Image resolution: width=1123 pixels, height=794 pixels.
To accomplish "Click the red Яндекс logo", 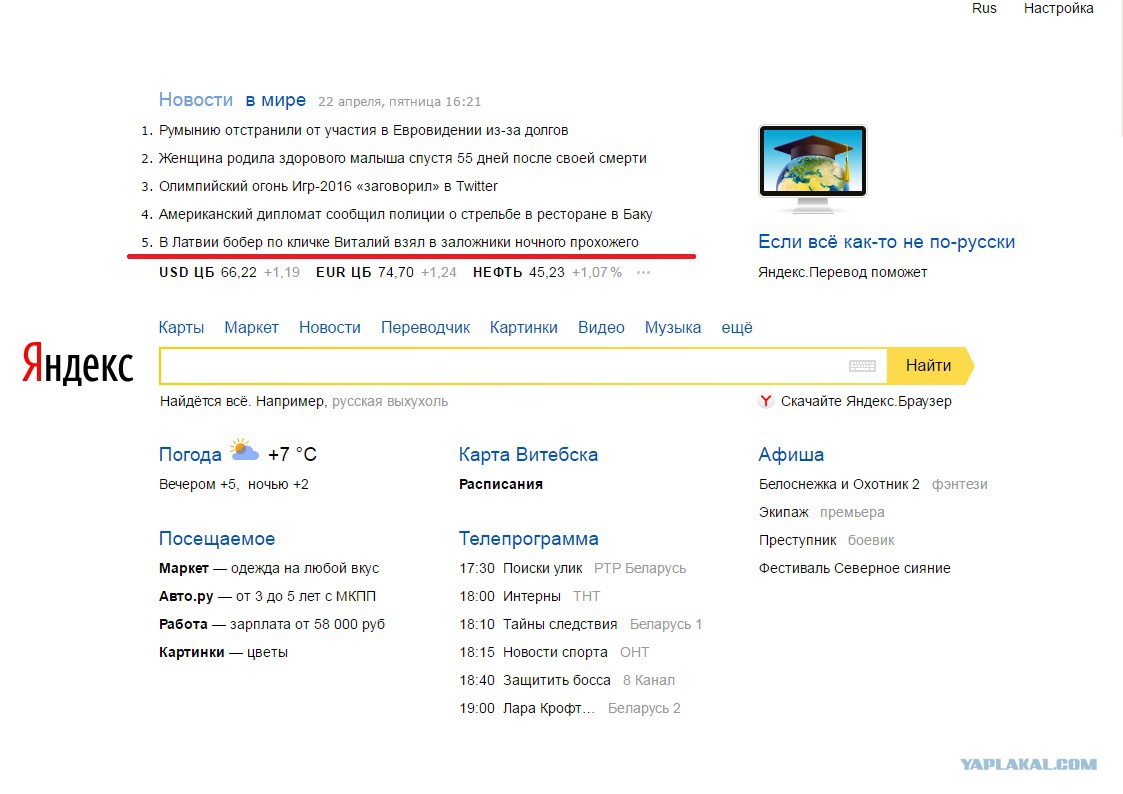I will (77, 364).
